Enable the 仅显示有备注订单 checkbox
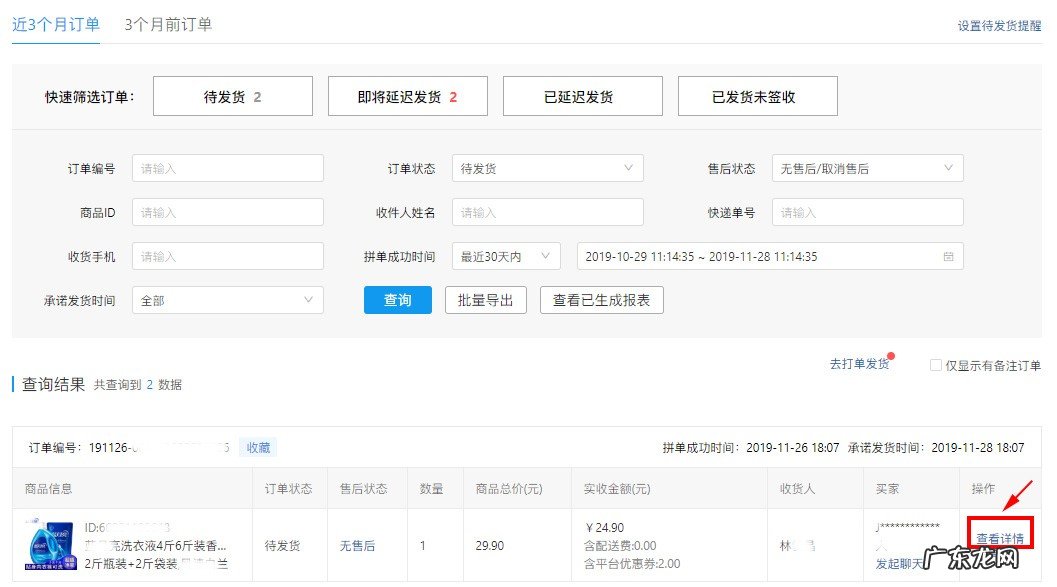 935,364
